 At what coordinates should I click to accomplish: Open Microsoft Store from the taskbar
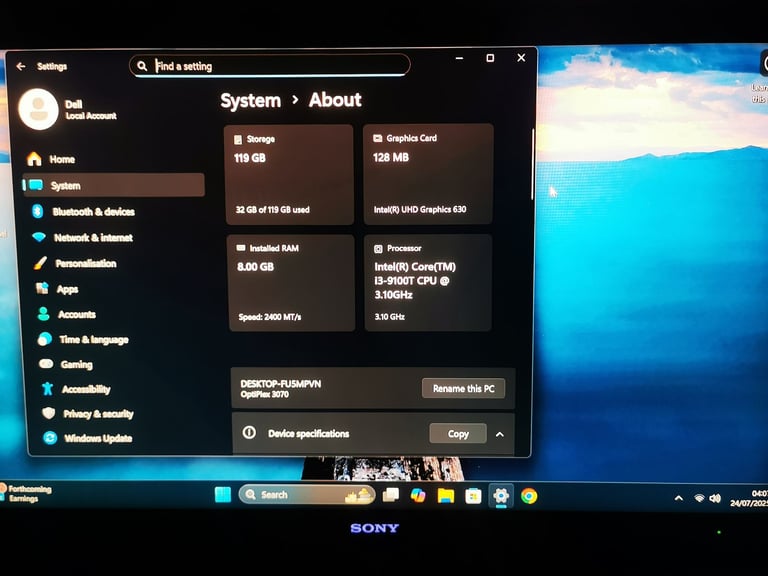[473, 496]
